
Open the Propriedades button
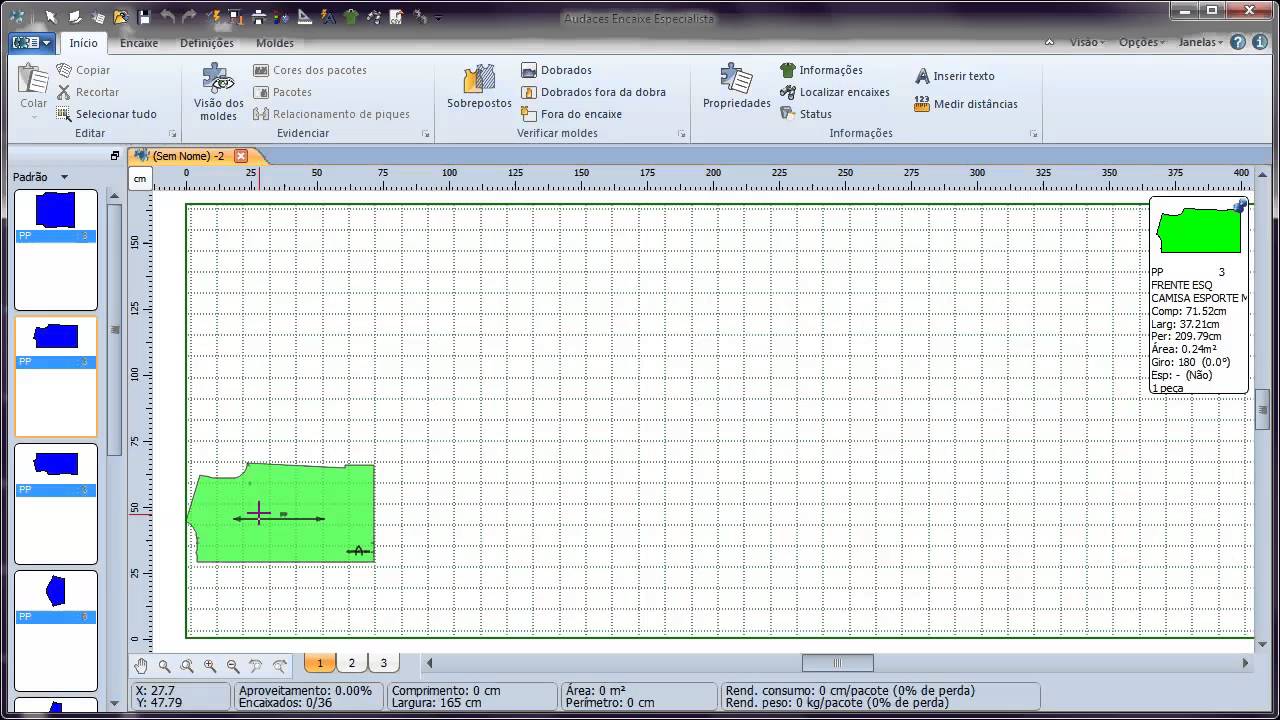coord(736,87)
